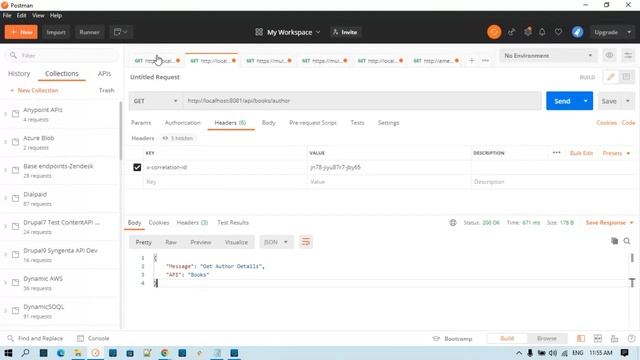The image size is (640, 360).
Task: Open the Runner button
Action: [x=89, y=32]
